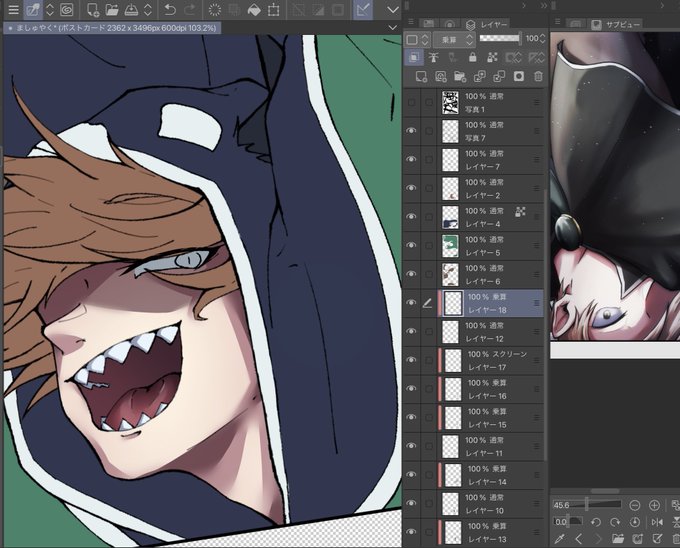Reset sub view rotation
The width and height of the screenshot is (680, 548).
634,522
